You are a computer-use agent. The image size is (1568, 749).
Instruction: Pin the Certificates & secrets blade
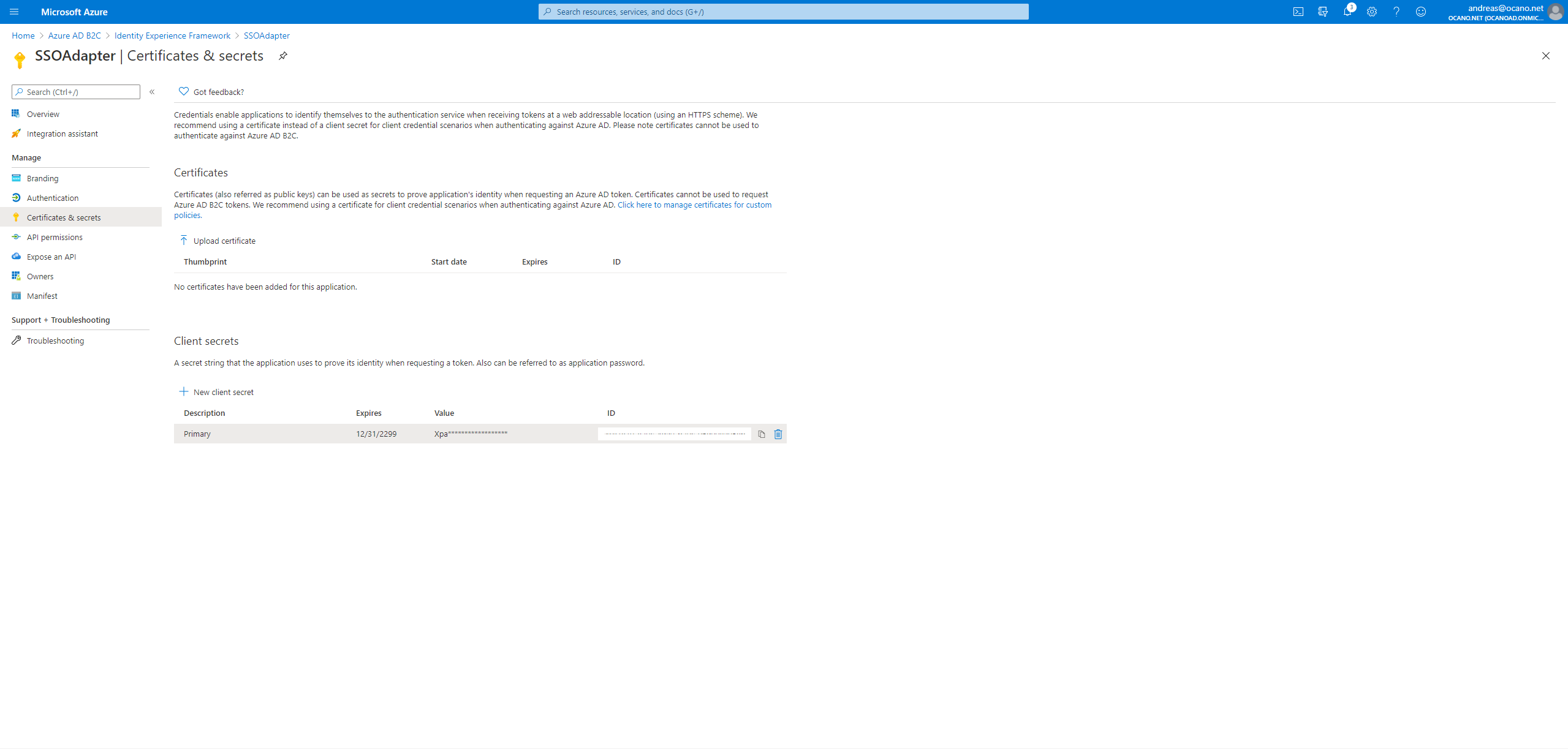pos(282,56)
